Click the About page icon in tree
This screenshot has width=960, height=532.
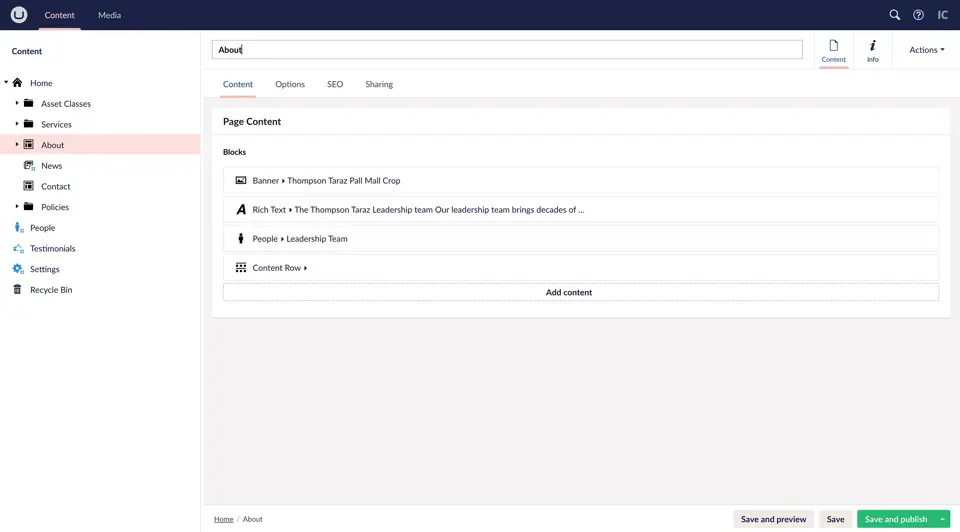(x=29, y=144)
